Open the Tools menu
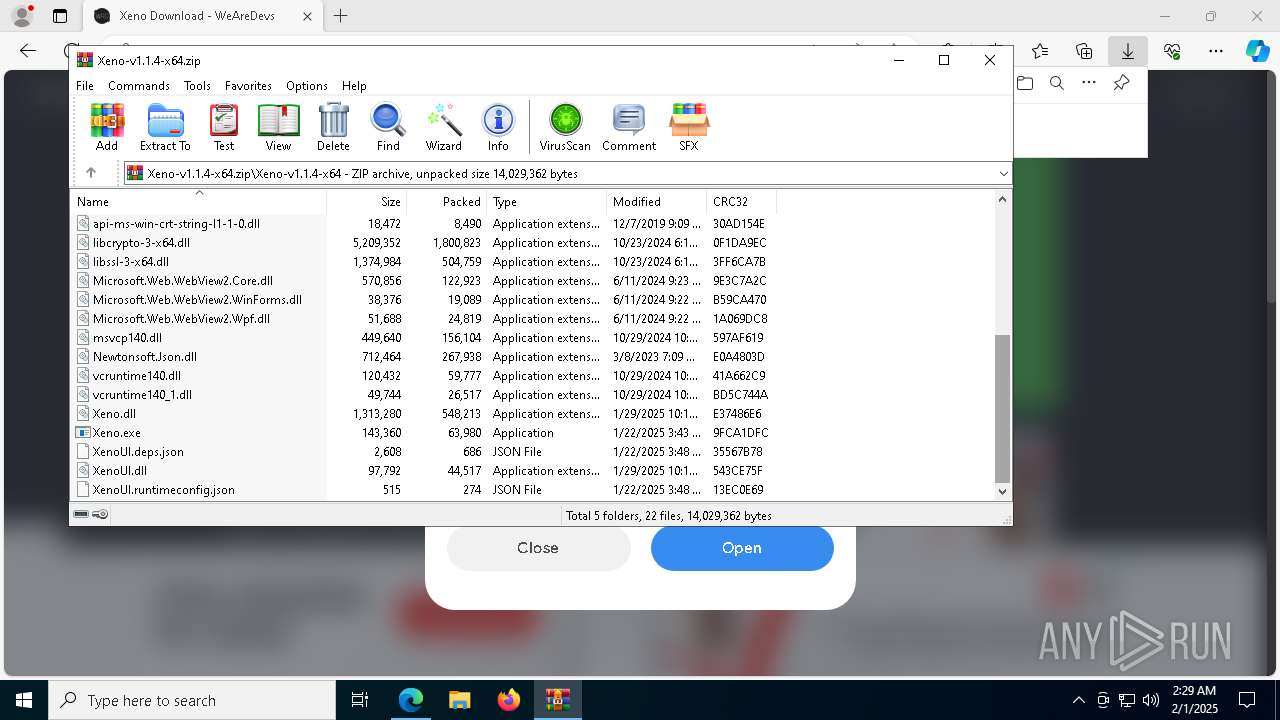 tap(197, 86)
